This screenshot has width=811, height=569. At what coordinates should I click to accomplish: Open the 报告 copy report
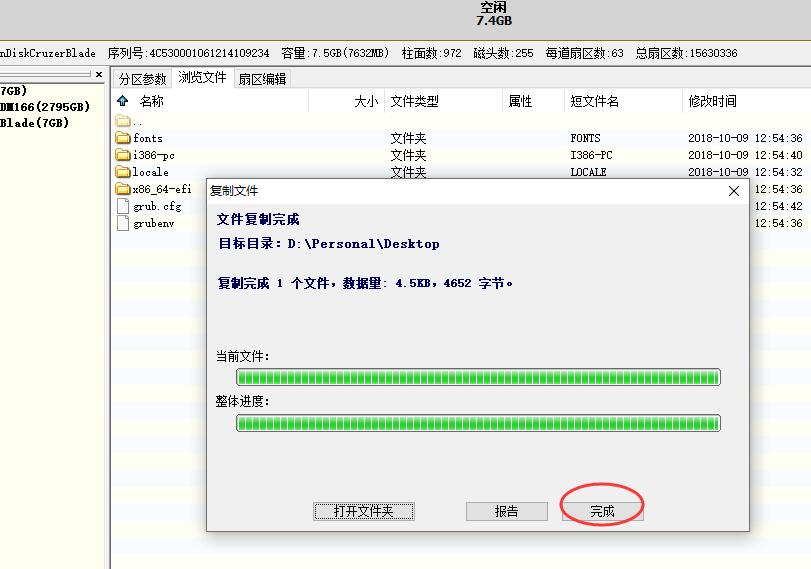pyautogui.click(x=506, y=511)
